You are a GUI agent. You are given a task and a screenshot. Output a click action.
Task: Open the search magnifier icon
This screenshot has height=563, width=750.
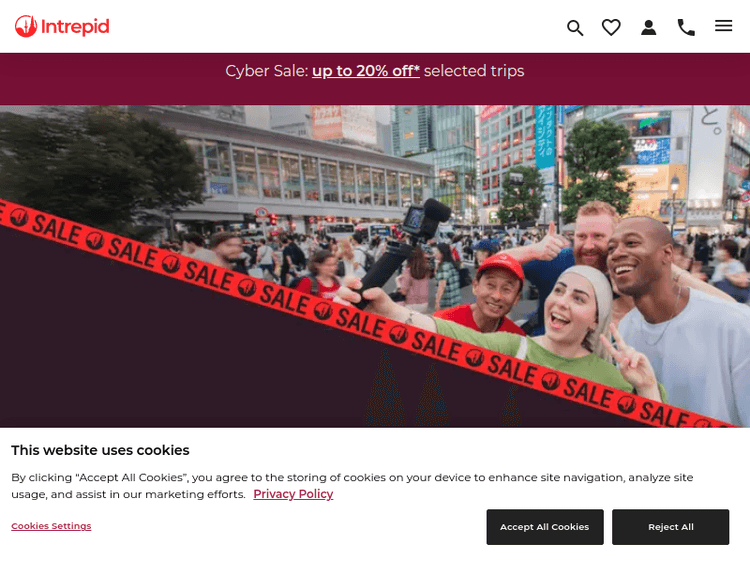tap(575, 28)
